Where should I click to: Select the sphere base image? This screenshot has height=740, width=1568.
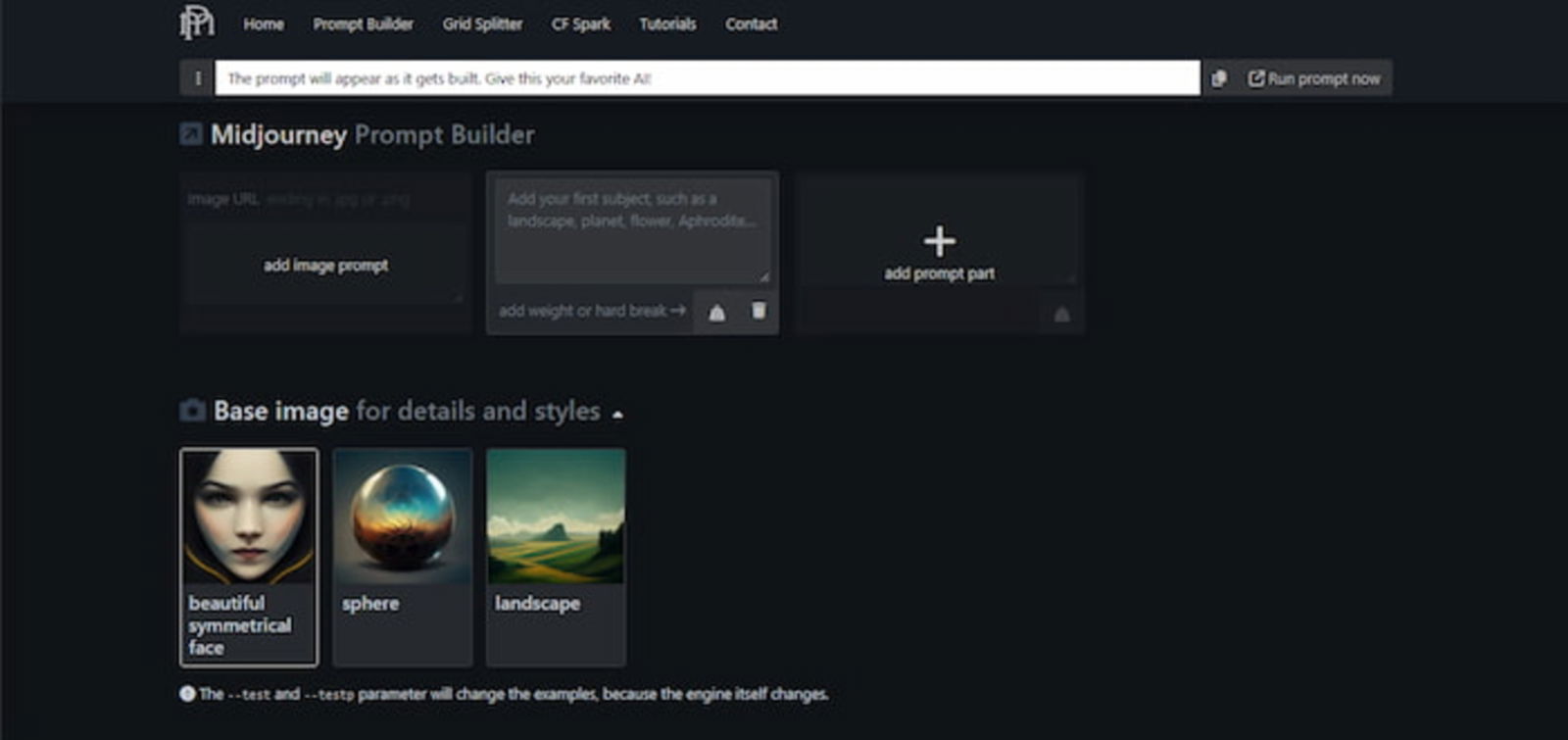point(402,557)
